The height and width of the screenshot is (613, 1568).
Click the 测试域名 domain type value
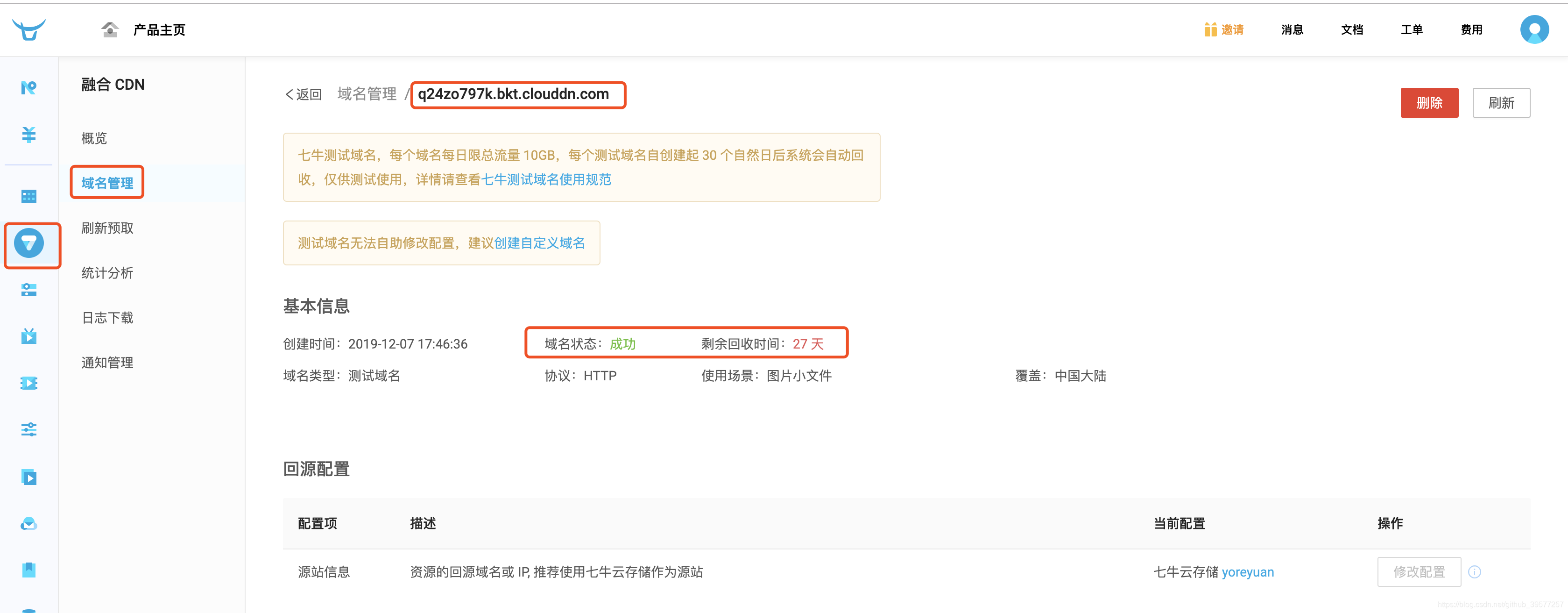[x=374, y=375]
